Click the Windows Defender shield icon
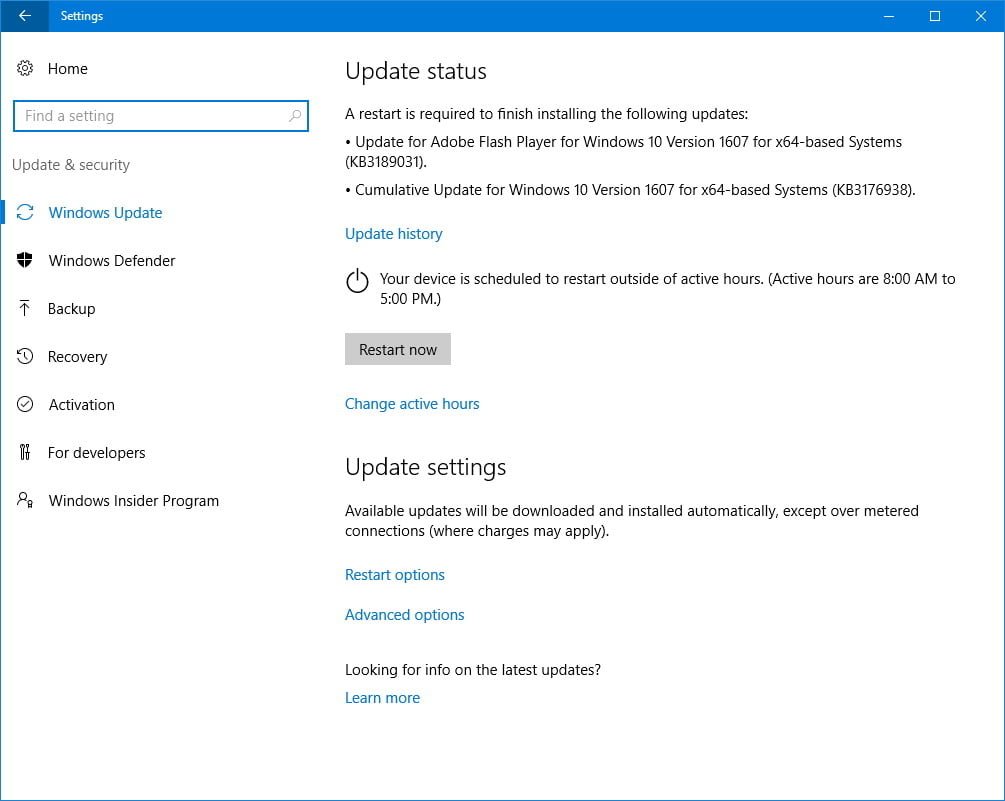 (25, 261)
